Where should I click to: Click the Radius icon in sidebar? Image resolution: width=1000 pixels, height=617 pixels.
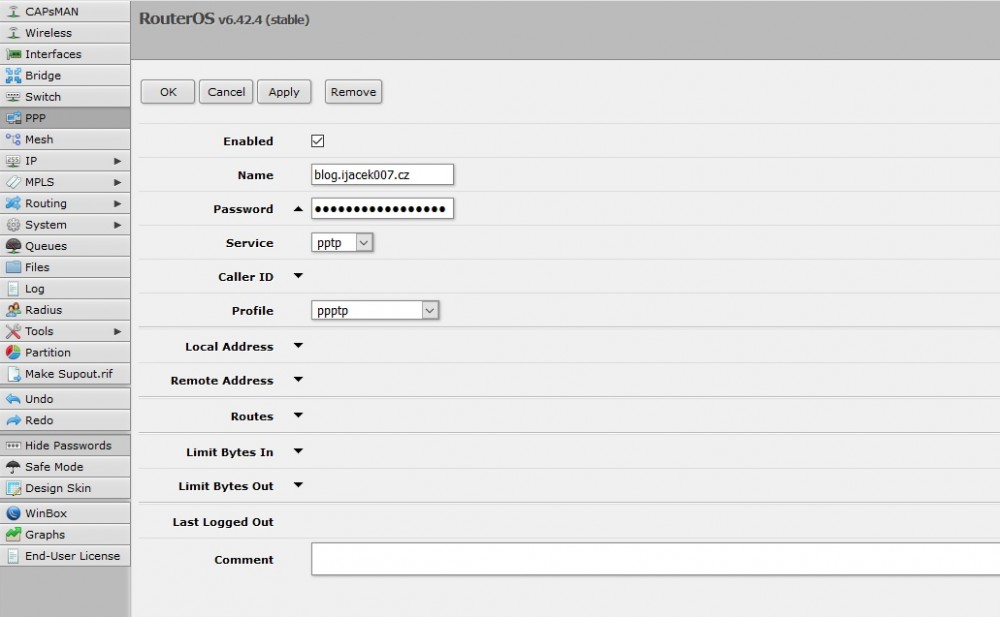(13, 310)
